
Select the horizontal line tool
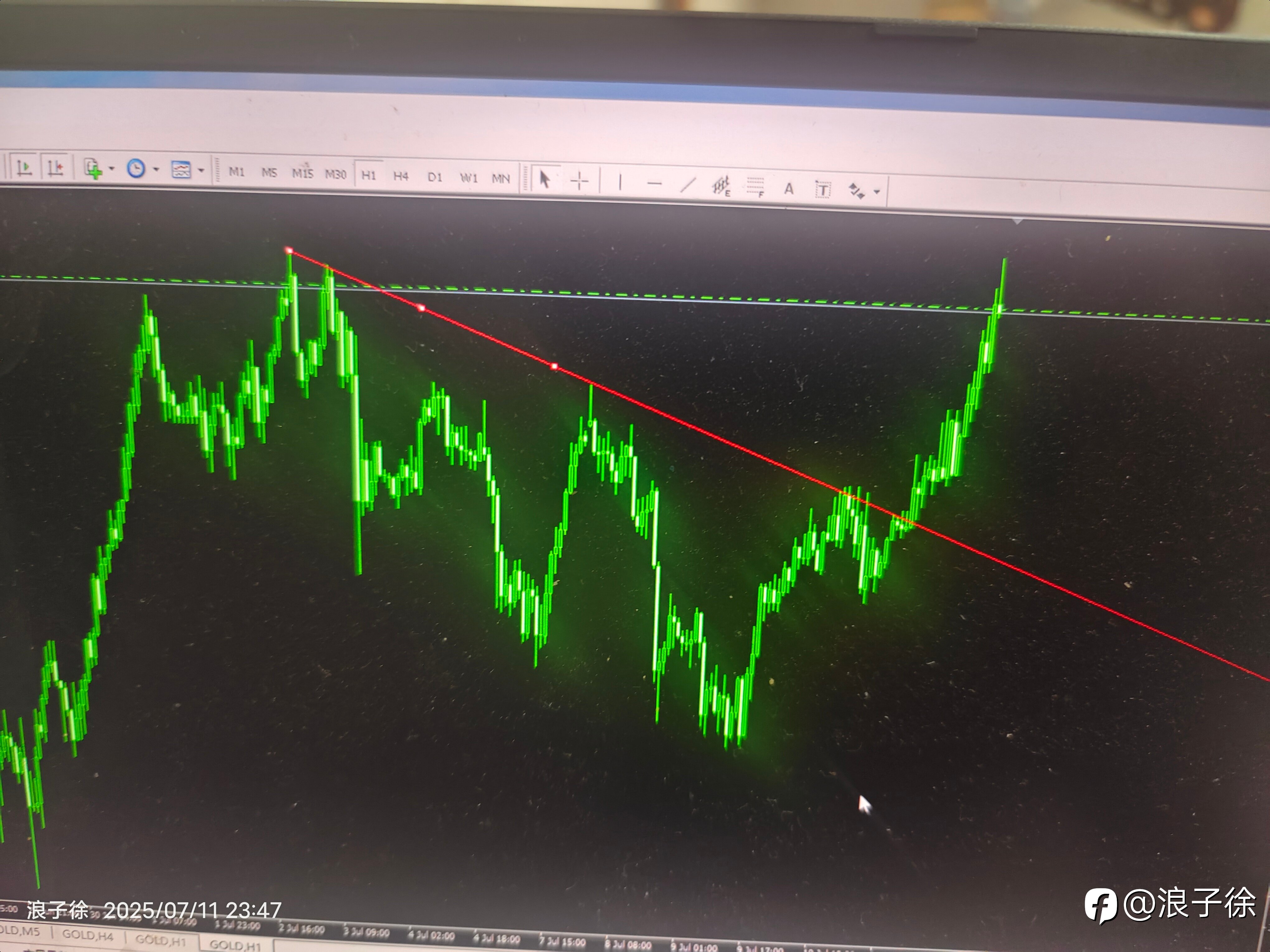654,184
